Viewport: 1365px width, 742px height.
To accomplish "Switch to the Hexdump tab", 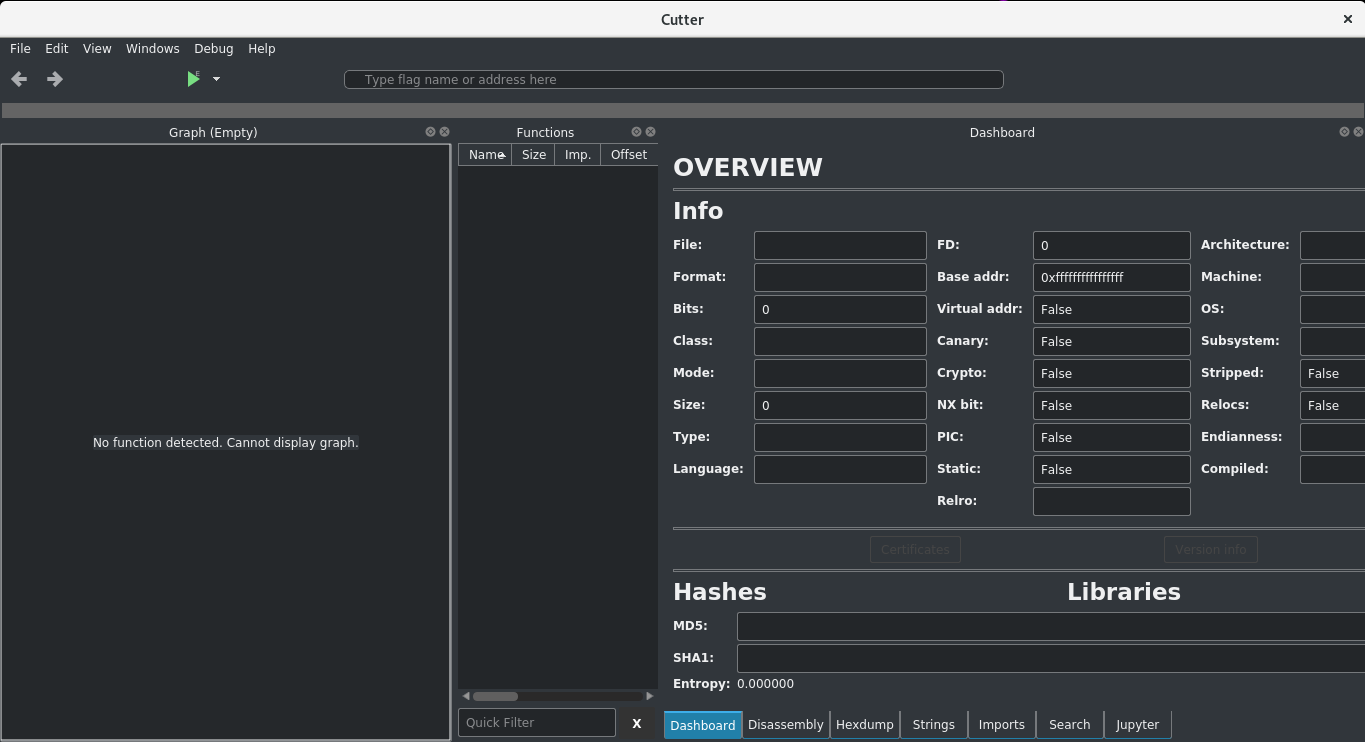I will [865, 725].
